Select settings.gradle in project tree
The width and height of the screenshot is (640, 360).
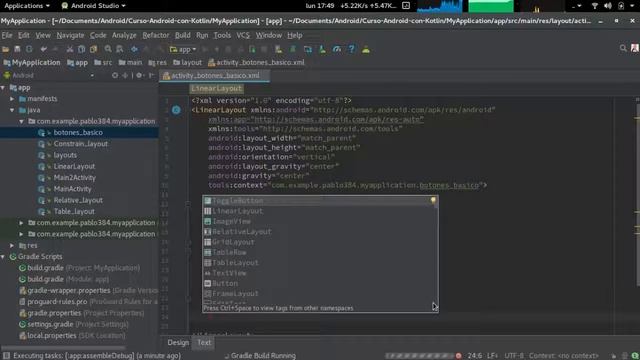coord(50,324)
